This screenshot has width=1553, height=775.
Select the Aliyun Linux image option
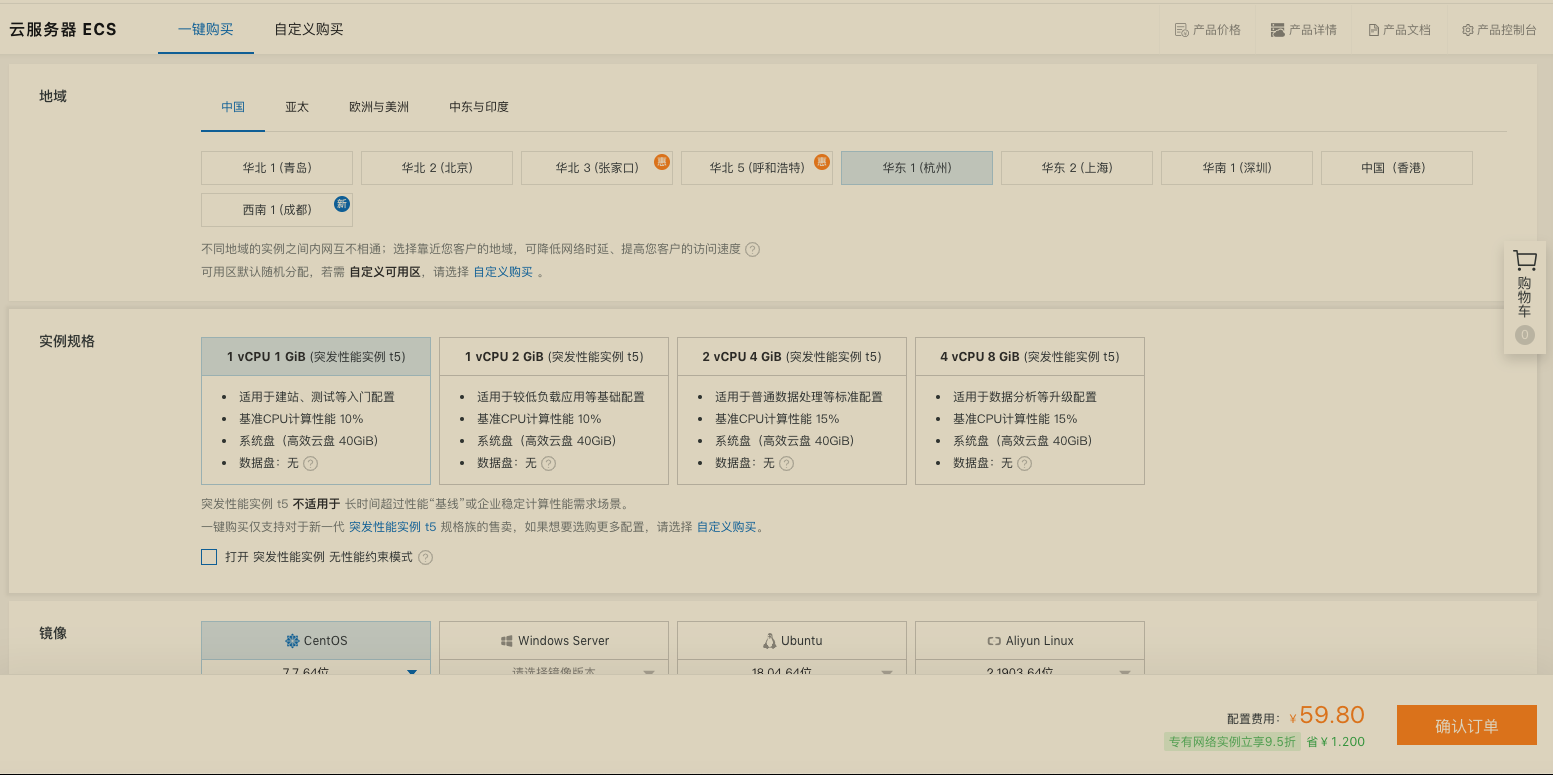(x=1030, y=641)
